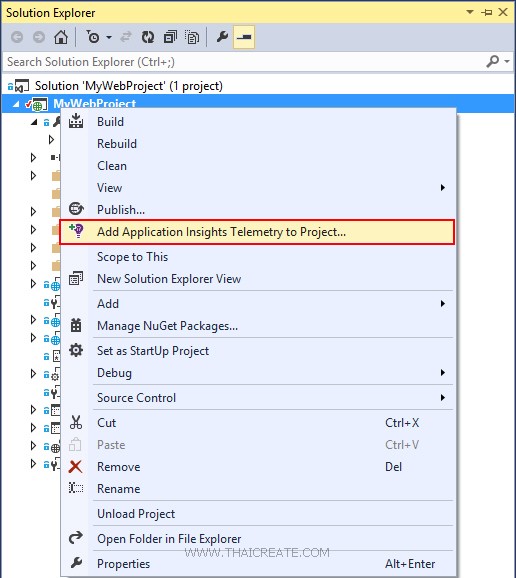Click the Publish globe icon
Screen dimensions: 516x578
pyautogui.click(x=76, y=209)
